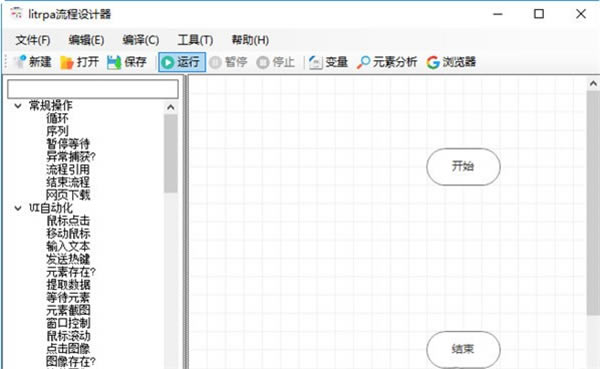Screen dimensions: 600x369
Task: Click the canvas vertical scrollbar thumb
Action: point(593,203)
